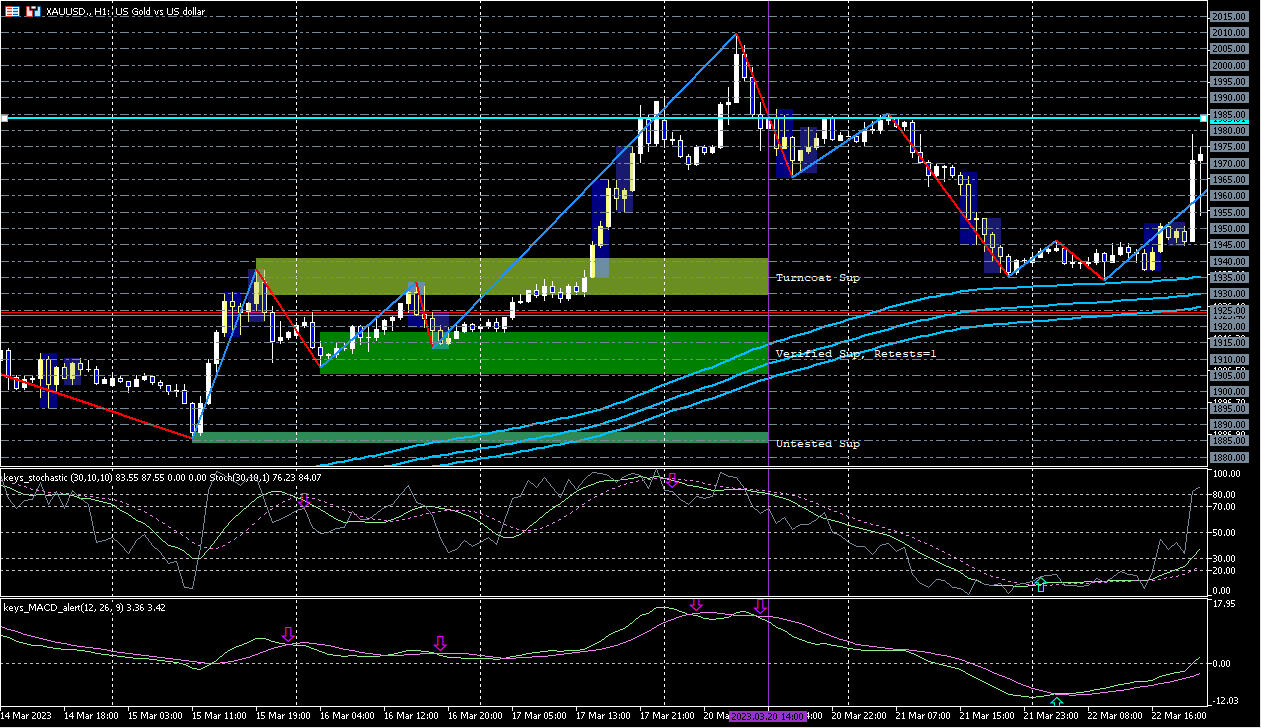Viewport: 1261px width, 728px height.
Task: Click the One Click Trading panel icon
Action: [x=33, y=11]
